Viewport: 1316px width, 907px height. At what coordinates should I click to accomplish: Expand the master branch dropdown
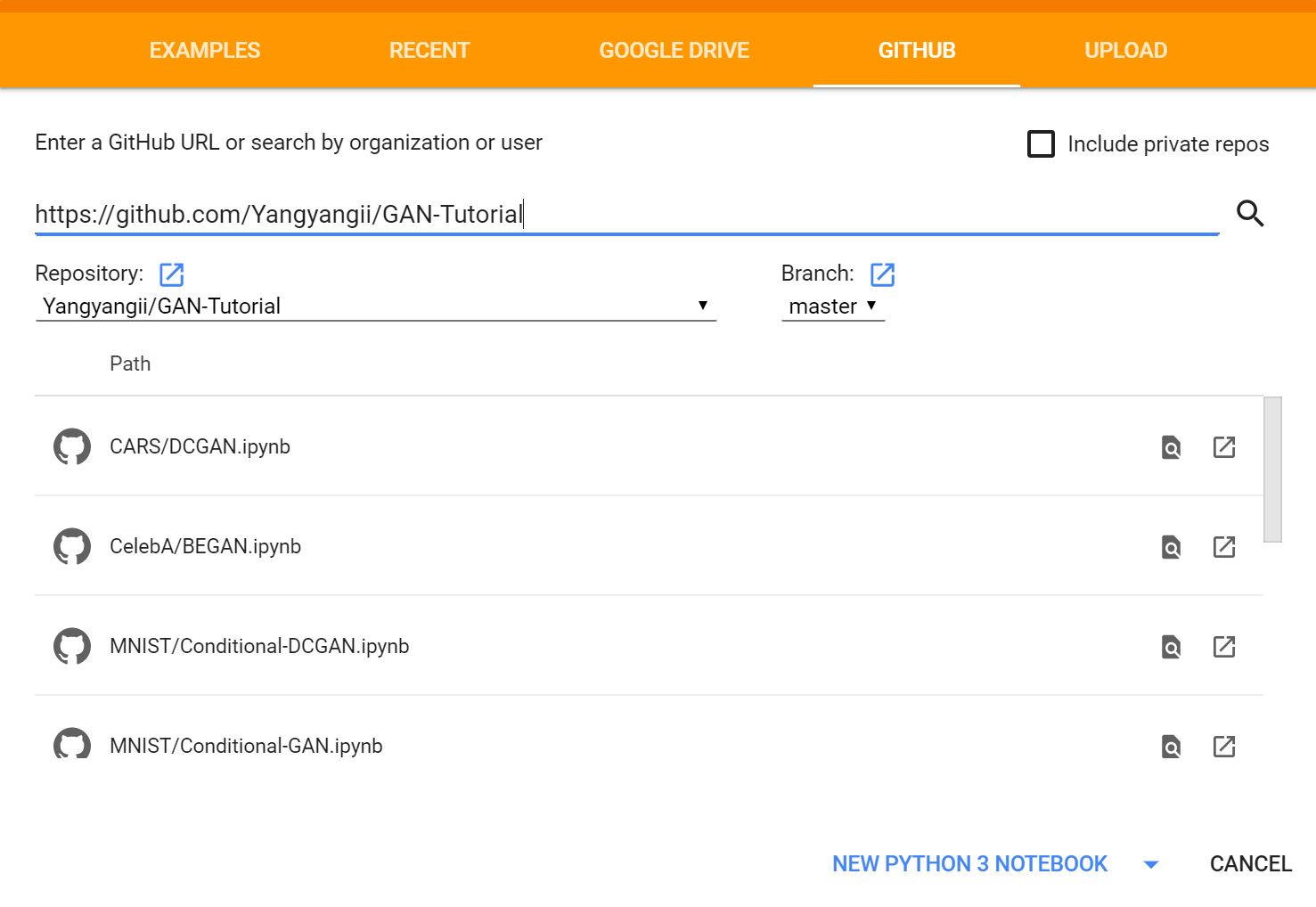click(833, 306)
